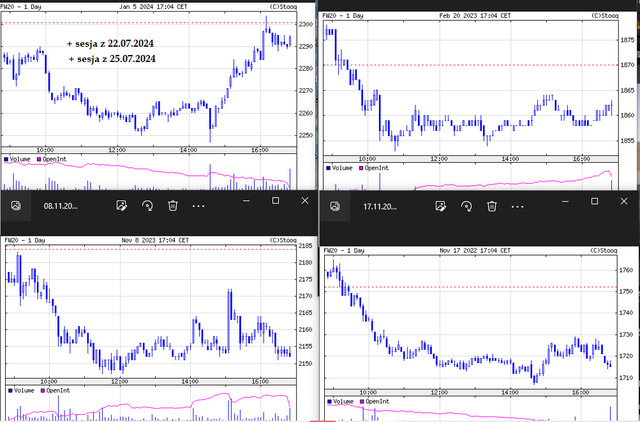This screenshot has width=640, height=422.
Task: Delete the image in the 08.11.20 window
Action: 173,206
